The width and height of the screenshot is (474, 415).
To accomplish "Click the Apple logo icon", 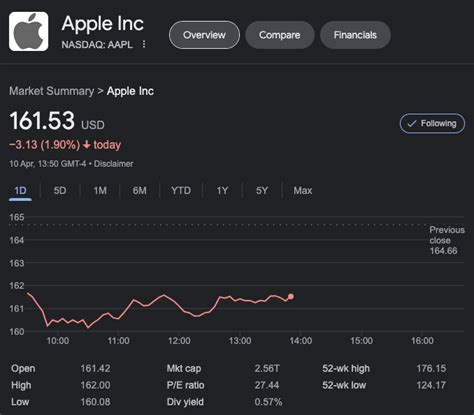I will (29, 31).
